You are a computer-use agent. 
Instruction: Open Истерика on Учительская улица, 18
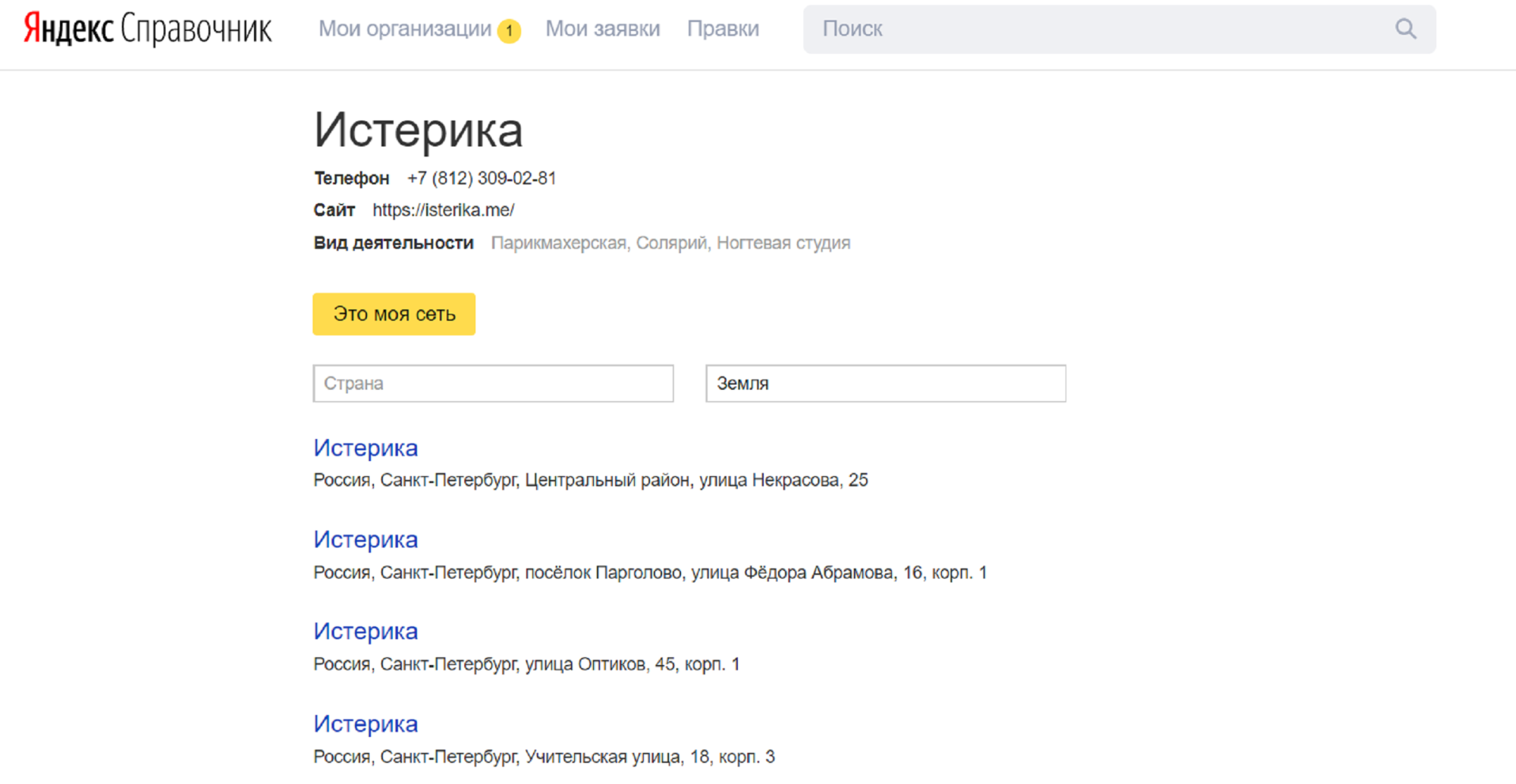[x=366, y=723]
